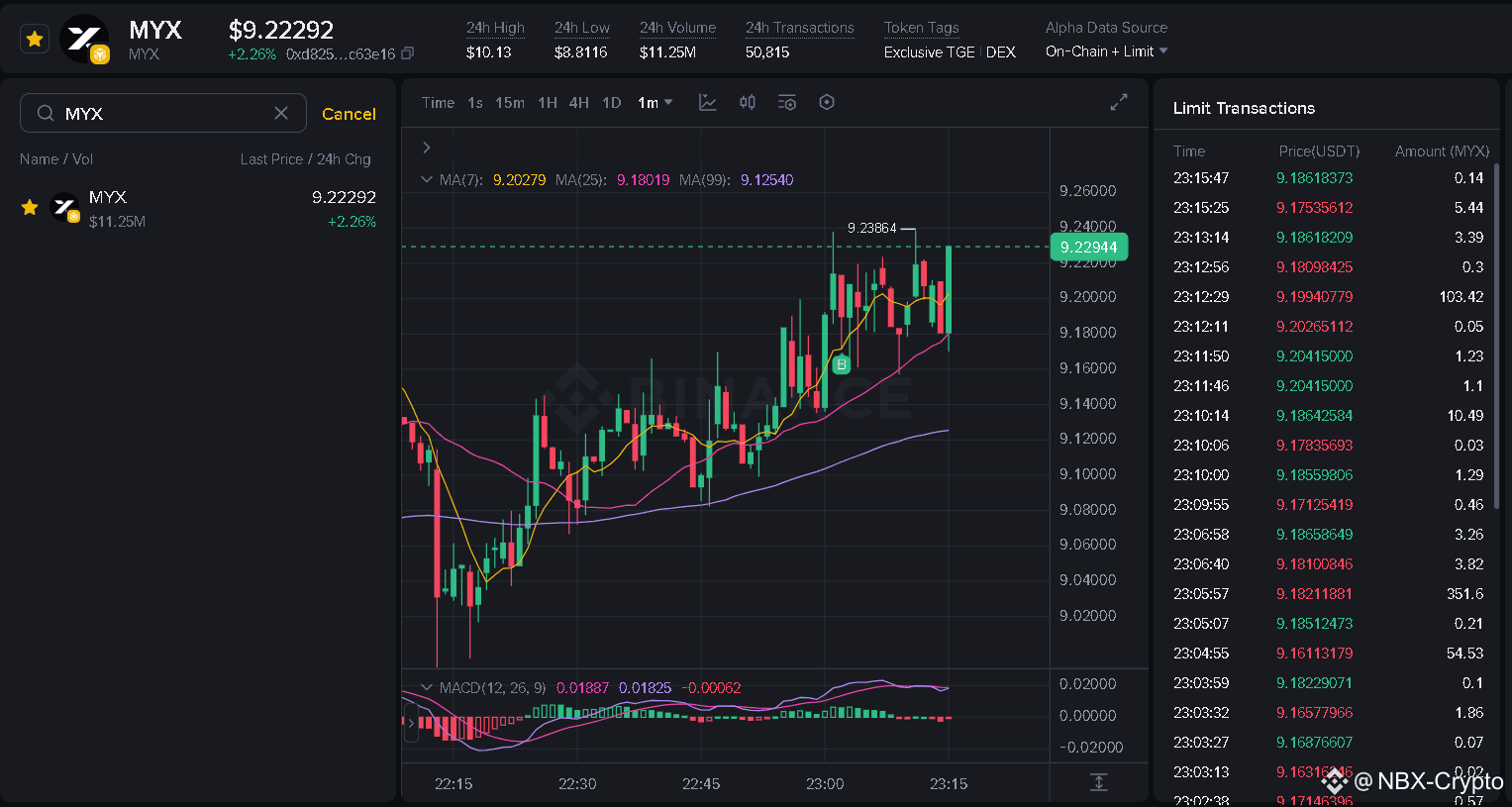Switch chart to the 15m interval
Image resolution: width=1512 pixels, height=807 pixels.
point(510,103)
